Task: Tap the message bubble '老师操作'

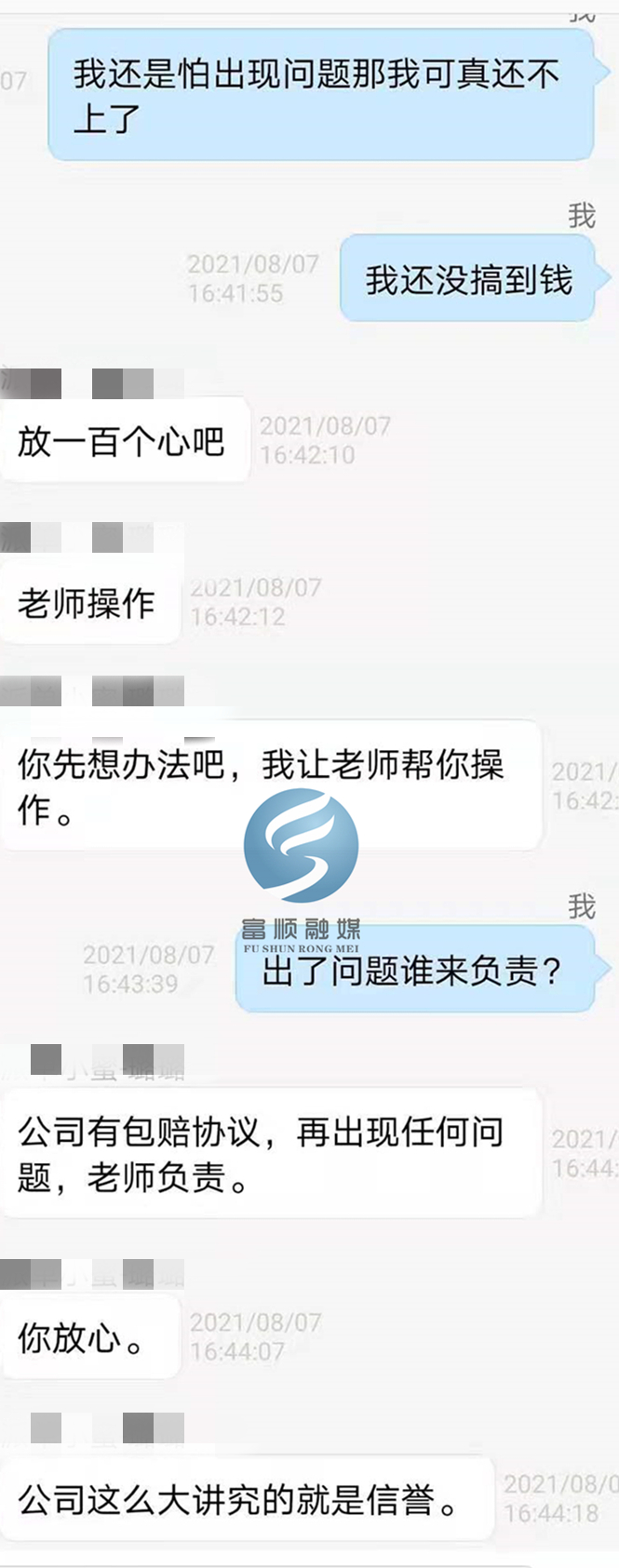Action: tap(90, 602)
